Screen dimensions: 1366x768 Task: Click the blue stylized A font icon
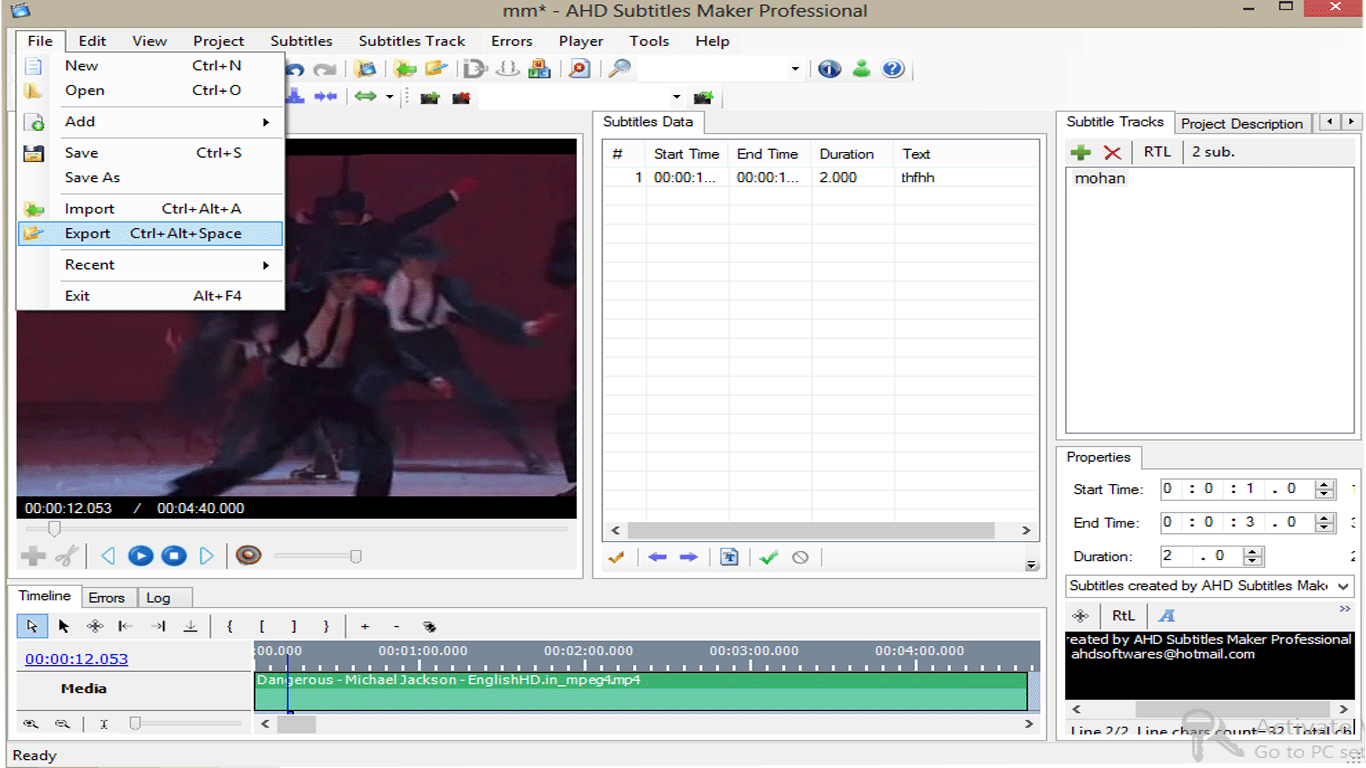pyautogui.click(x=1167, y=615)
